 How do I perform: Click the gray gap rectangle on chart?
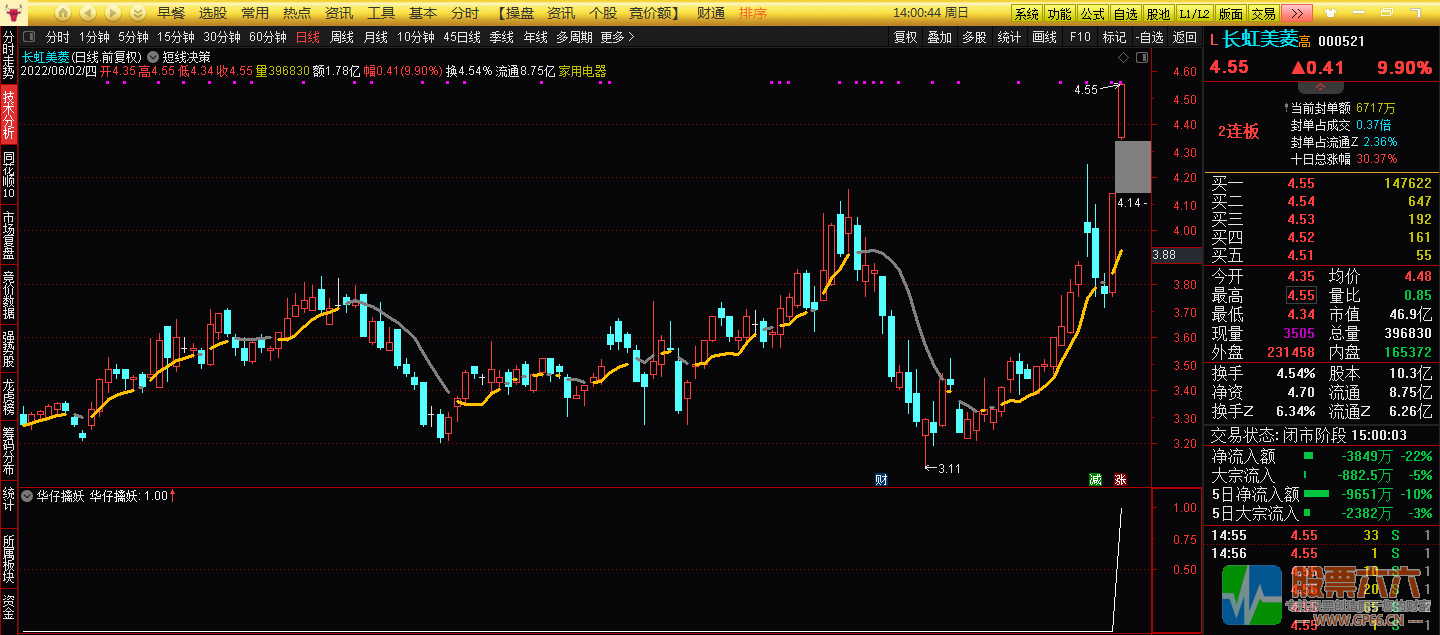(1133, 167)
